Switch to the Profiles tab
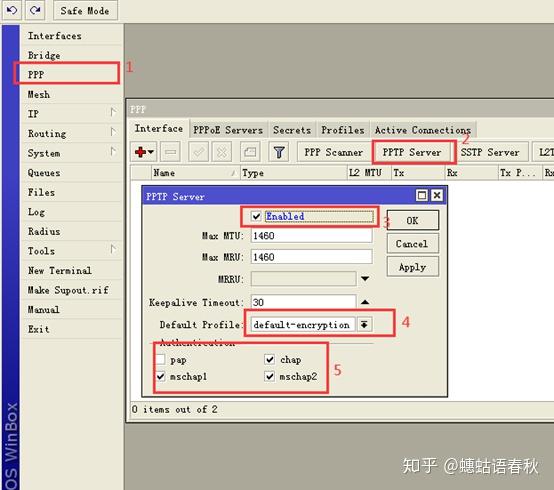 (x=343, y=130)
